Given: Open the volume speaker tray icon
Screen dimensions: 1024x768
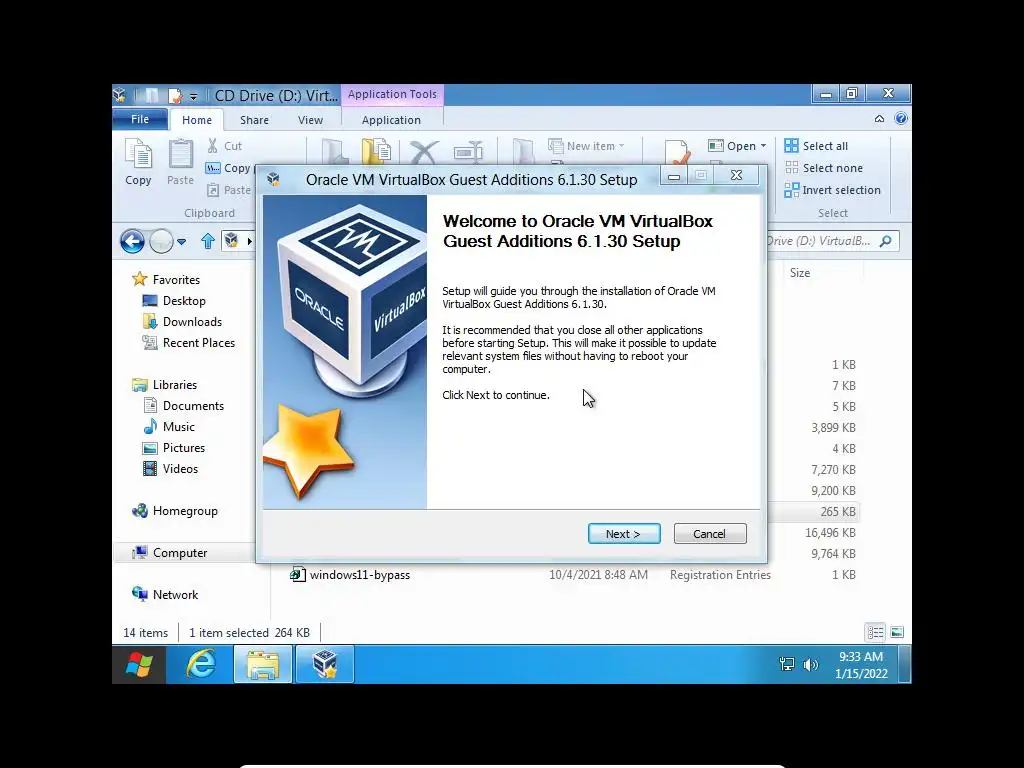Looking at the screenshot, I should (x=810, y=665).
